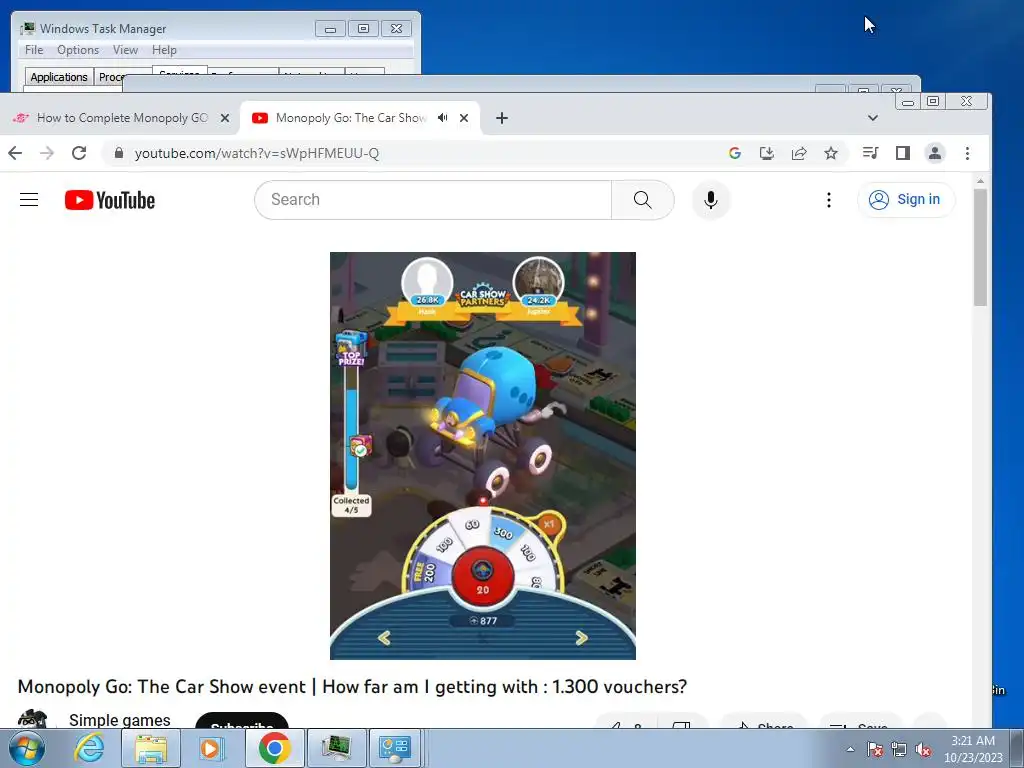Open Windows Media Player from taskbar
1024x768 pixels.
coord(212,748)
